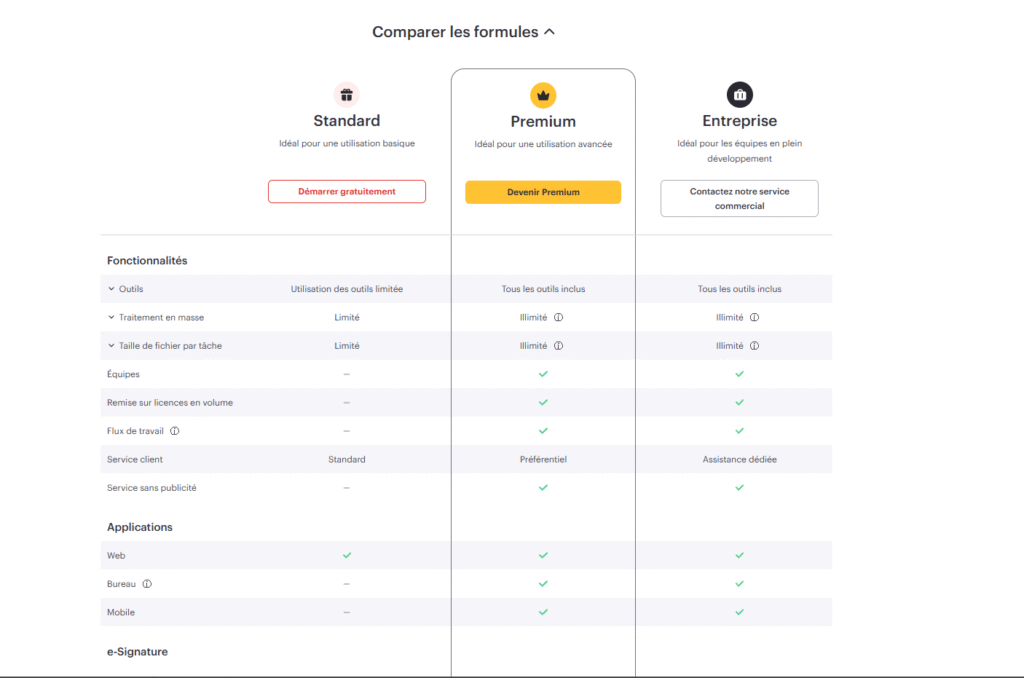This screenshot has height=678, width=1024.
Task: Click Contactez notre service commercial button
Action: [739, 198]
